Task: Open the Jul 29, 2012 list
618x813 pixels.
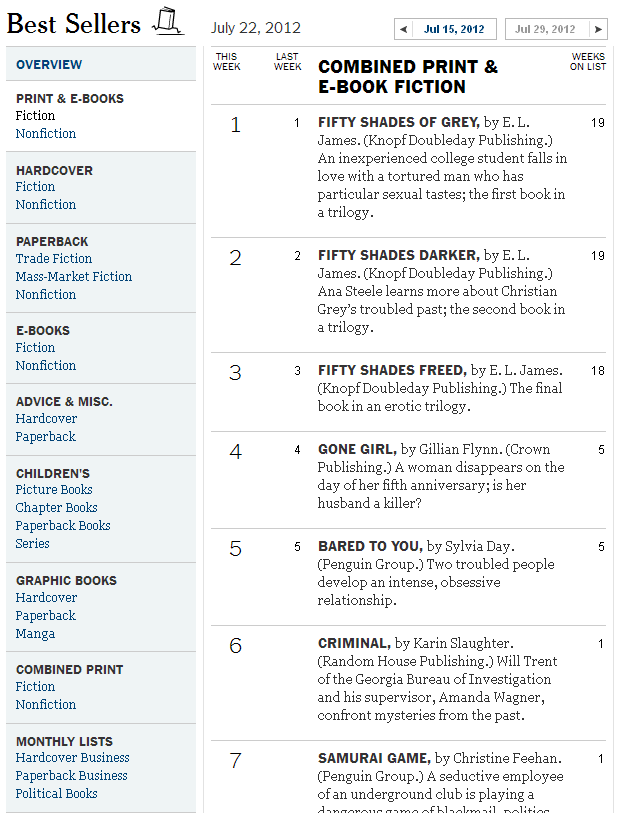Action: click(x=545, y=30)
